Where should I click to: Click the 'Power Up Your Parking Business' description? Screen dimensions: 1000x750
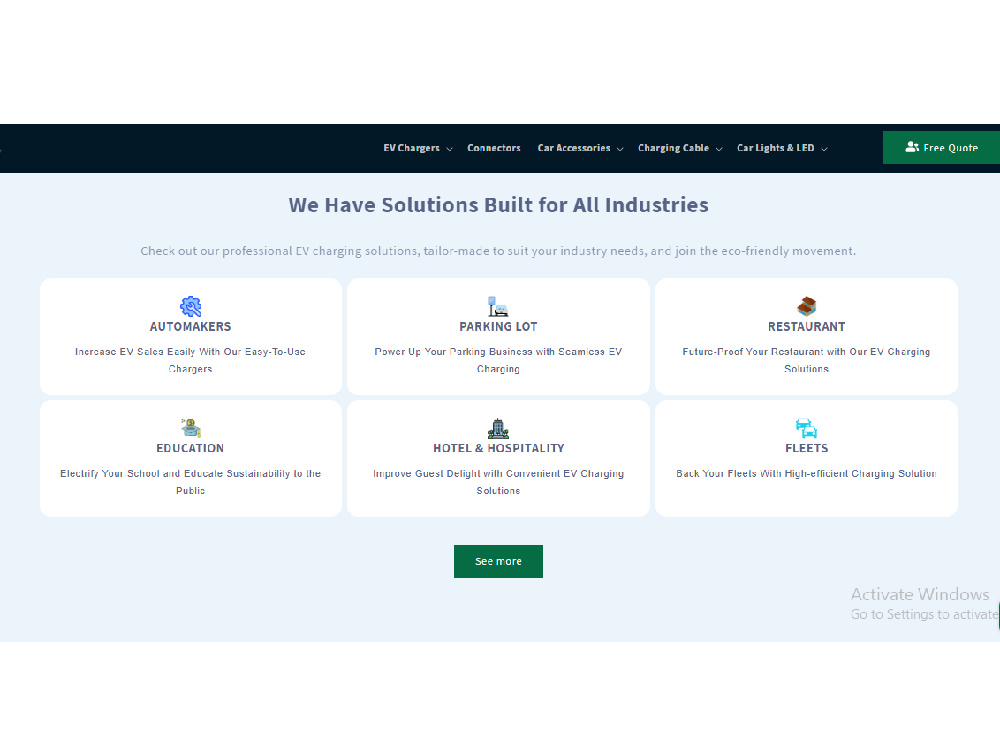click(498, 360)
